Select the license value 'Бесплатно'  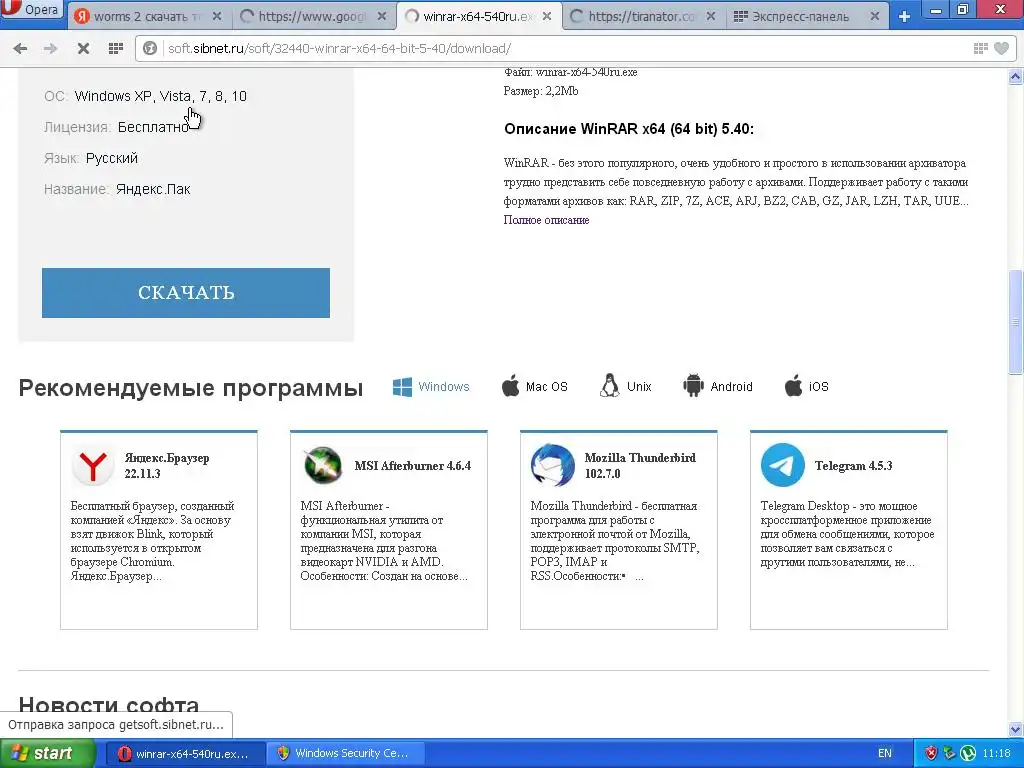pyautogui.click(x=153, y=127)
